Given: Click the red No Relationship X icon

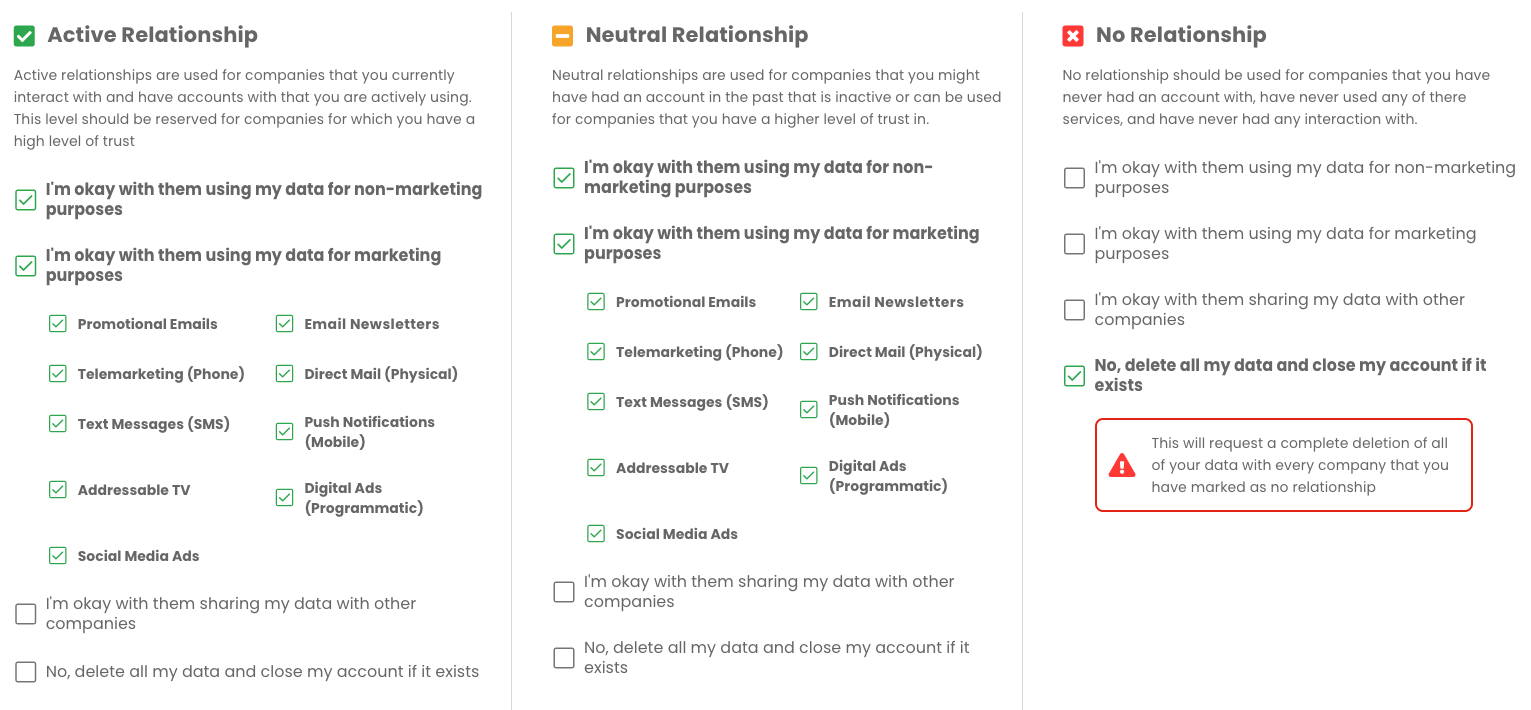Looking at the screenshot, I should (1073, 36).
